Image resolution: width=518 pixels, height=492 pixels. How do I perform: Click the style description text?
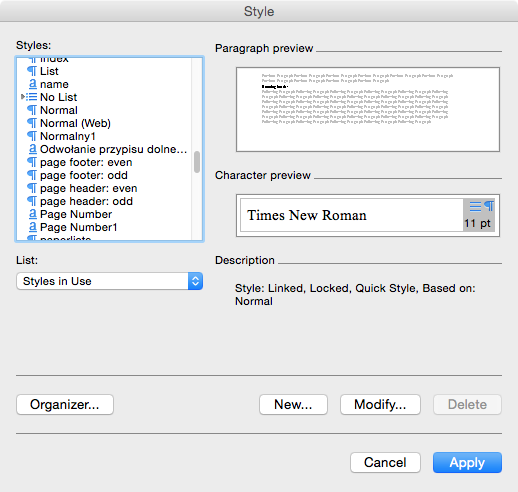pyautogui.click(x=355, y=295)
